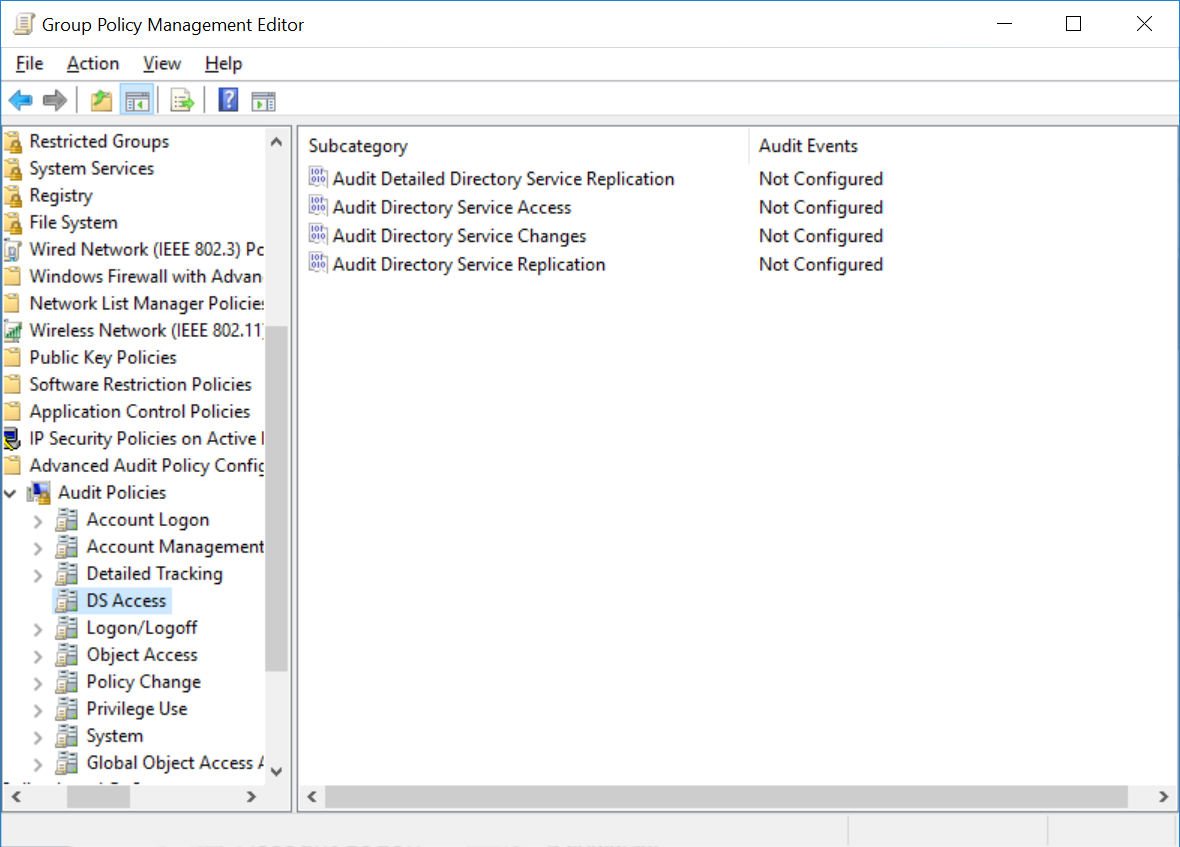Click the Account Logon category icon
1180x847 pixels.
(x=67, y=520)
